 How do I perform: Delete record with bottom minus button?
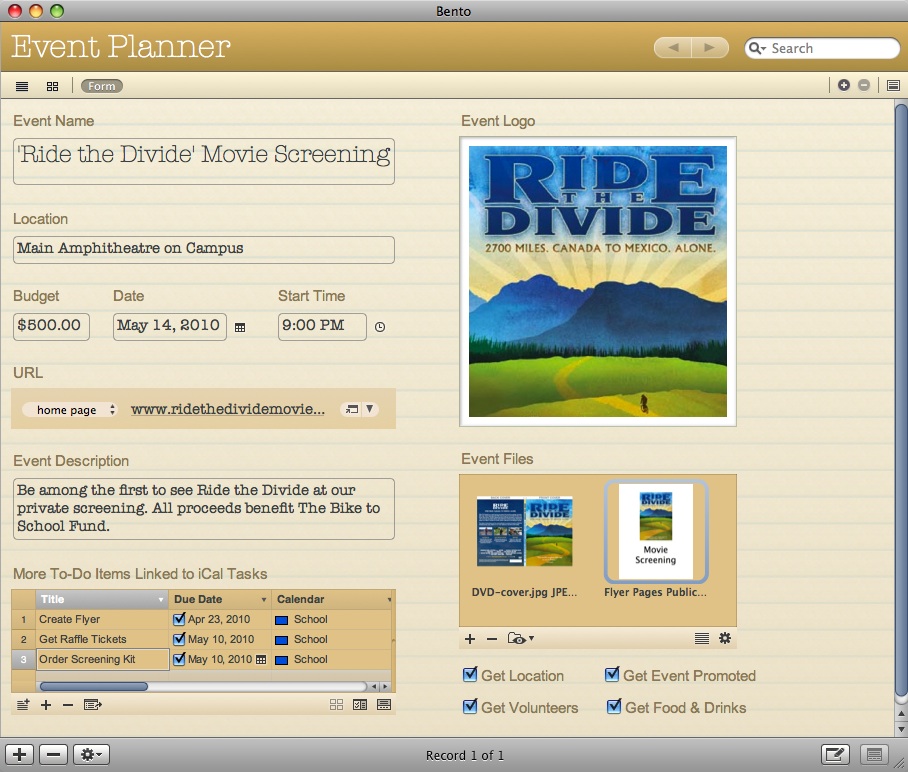53,755
